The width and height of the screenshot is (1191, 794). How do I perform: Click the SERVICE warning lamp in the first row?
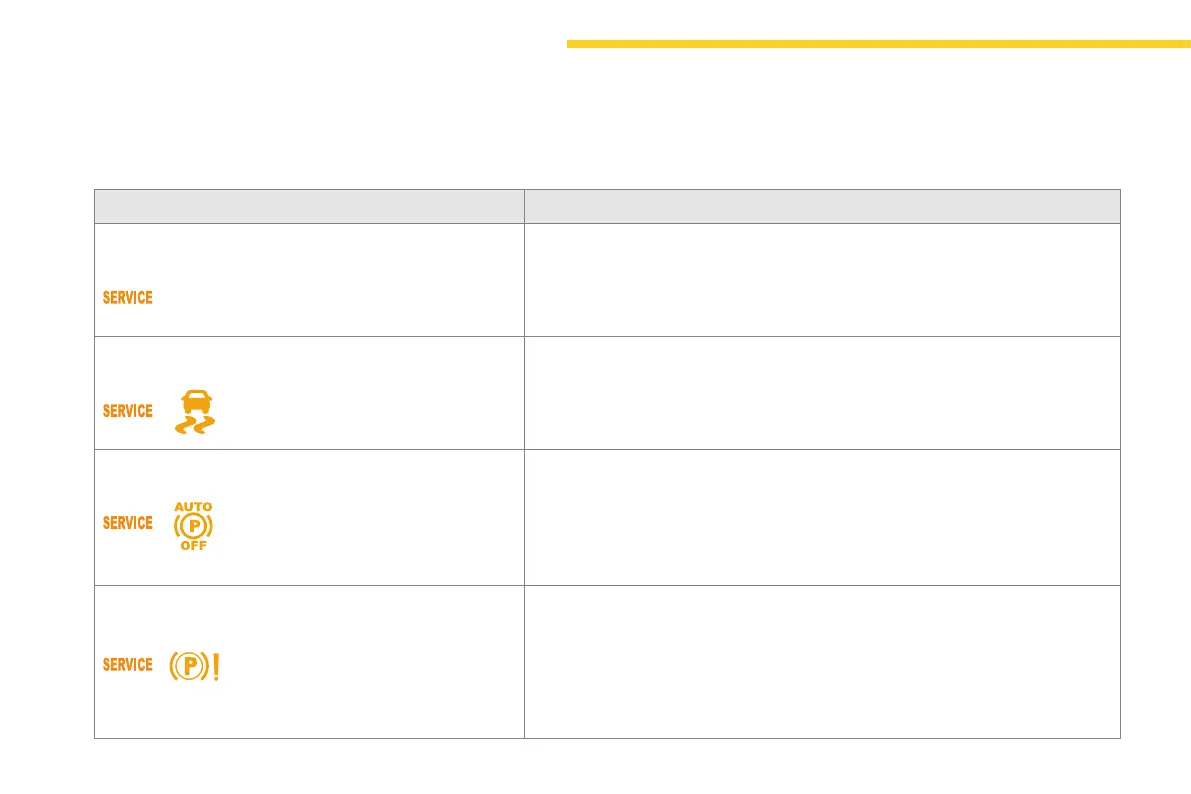(x=128, y=298)
